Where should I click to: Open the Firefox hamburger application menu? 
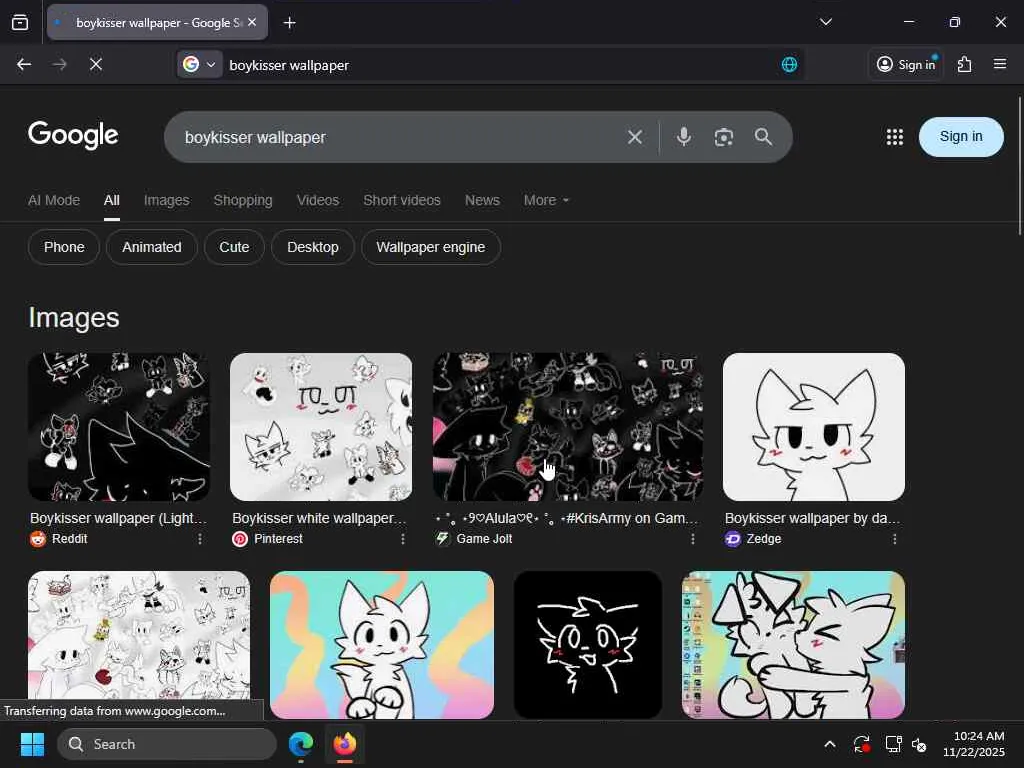999,64
